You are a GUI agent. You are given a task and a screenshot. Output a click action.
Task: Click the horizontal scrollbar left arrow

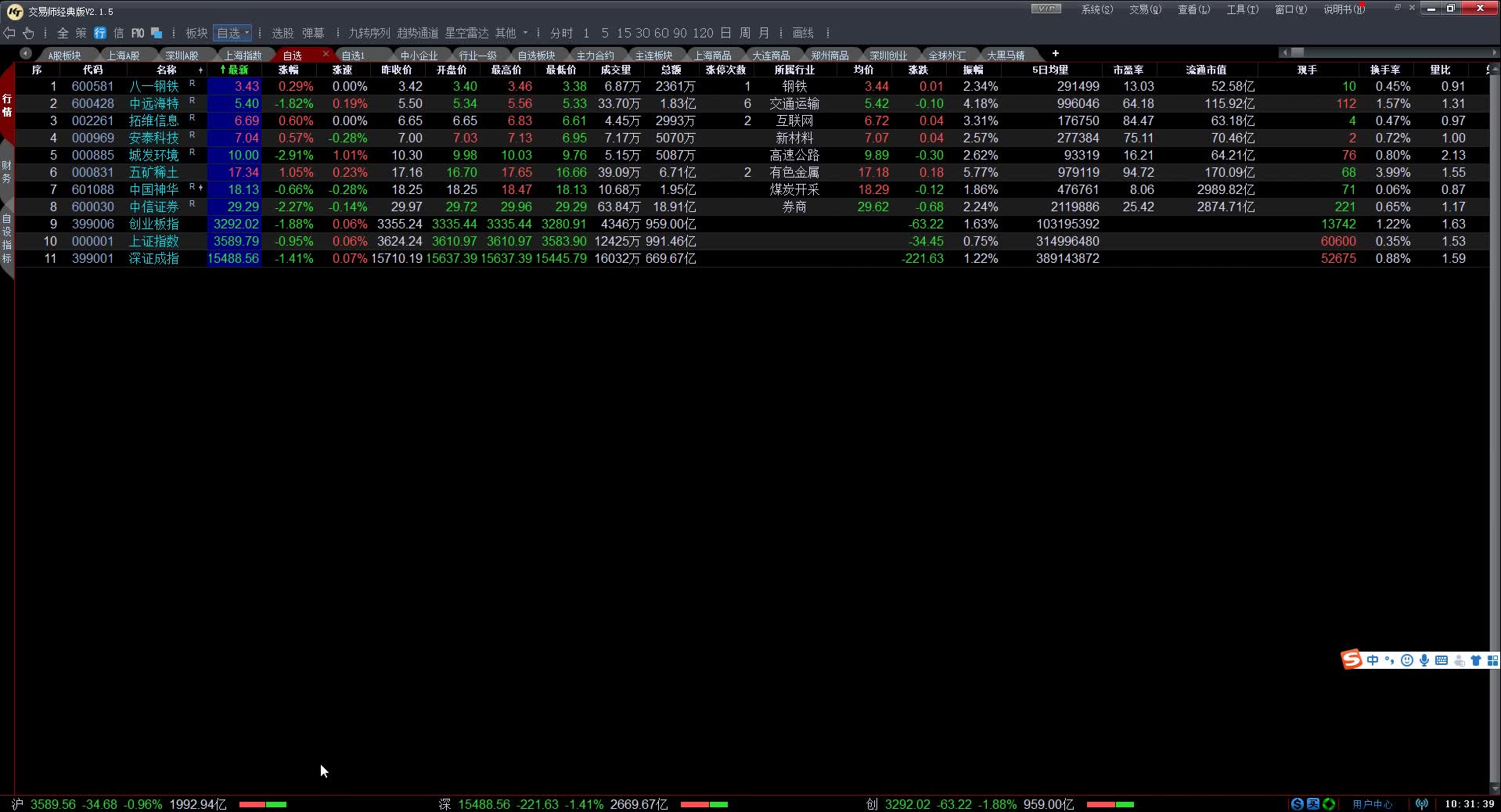[x=1283, y=52]
